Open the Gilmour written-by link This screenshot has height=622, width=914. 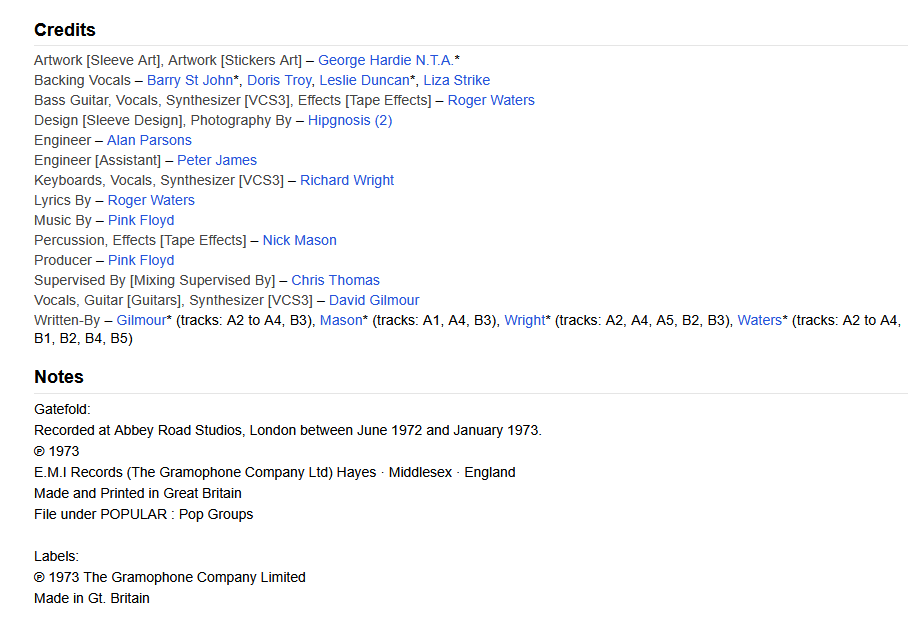tap(142, 320)
